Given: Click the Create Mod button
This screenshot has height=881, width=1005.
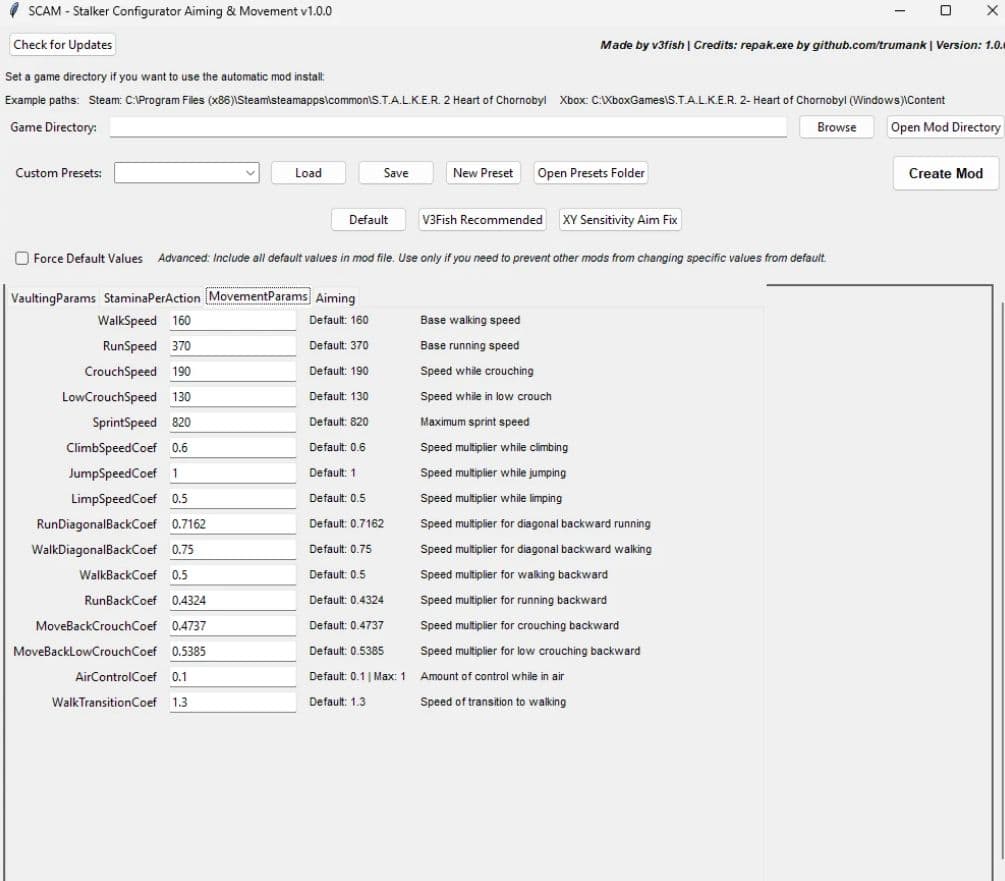Looking at the screenshot, I should pyautogui.click(x=945, y=173).
